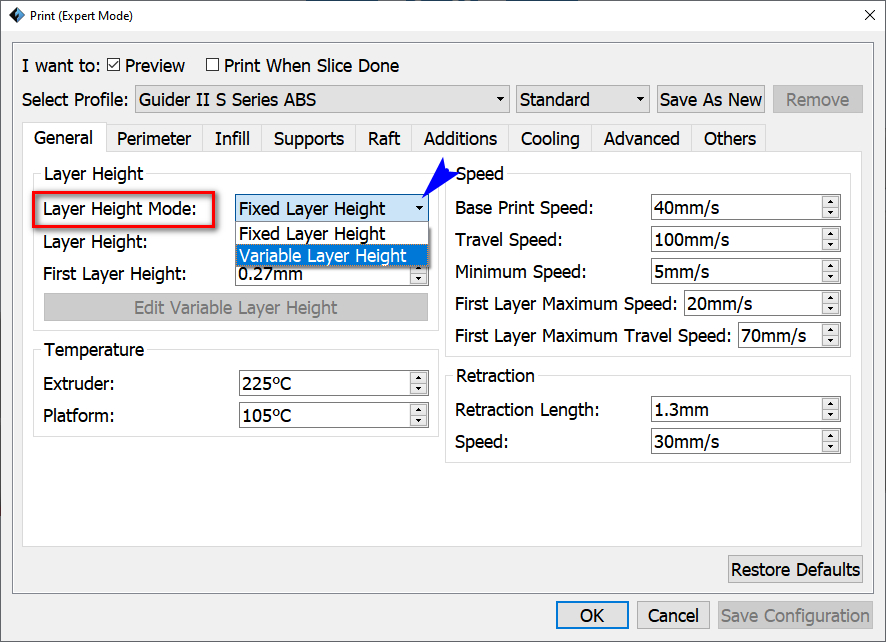Click the Extruder temperature input field
886x642 pixels.
pos(325,384)
